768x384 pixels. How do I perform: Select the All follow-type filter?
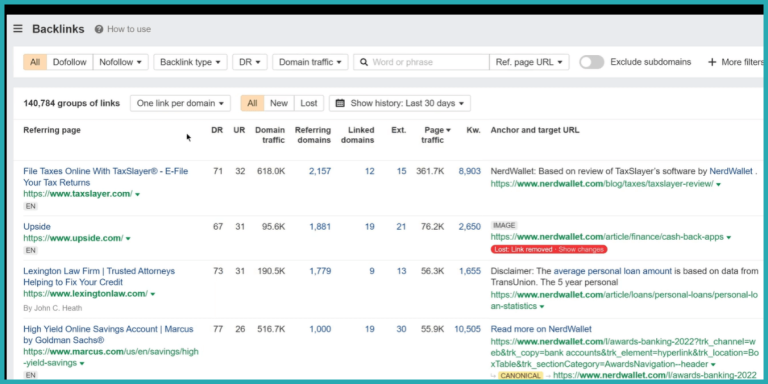(35, 62)
